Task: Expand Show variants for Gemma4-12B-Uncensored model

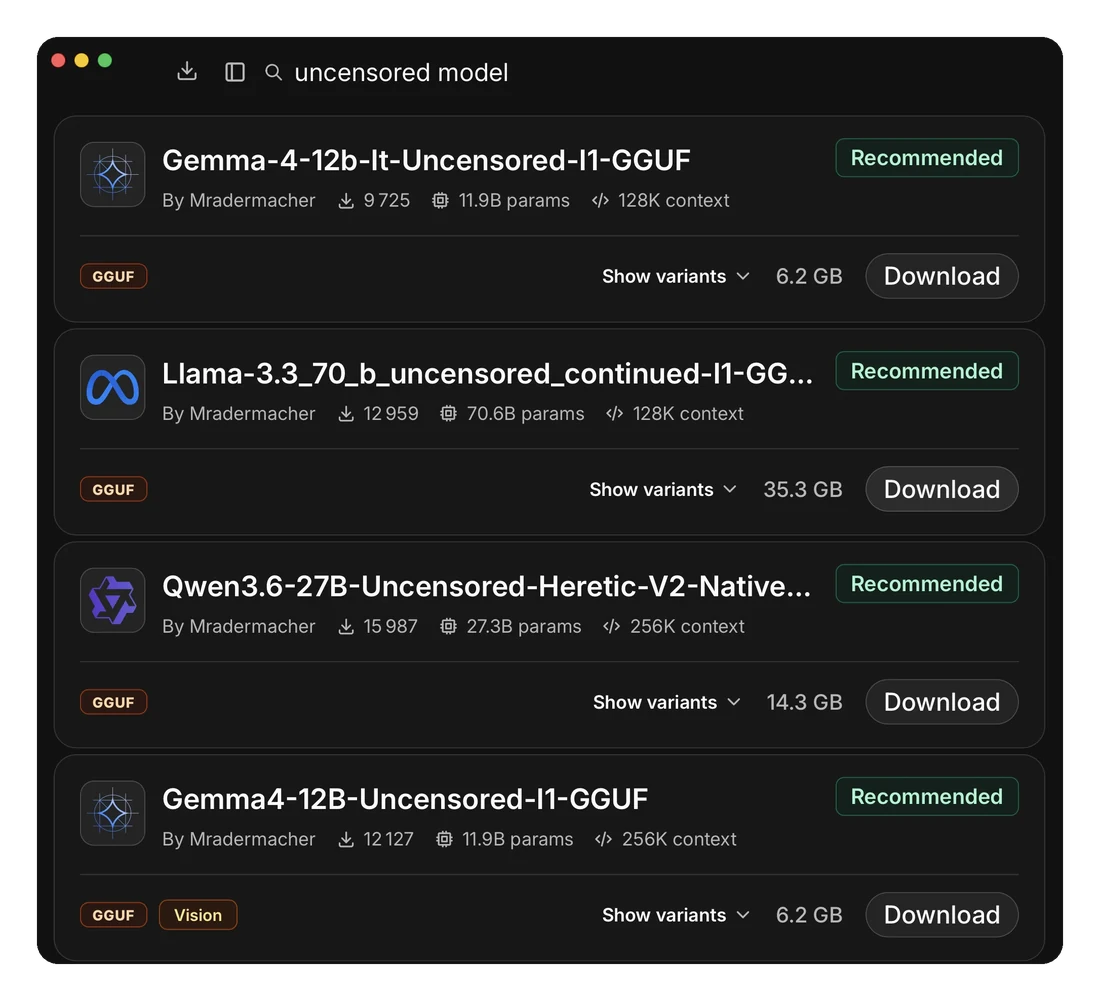Action: coord(676,915)
